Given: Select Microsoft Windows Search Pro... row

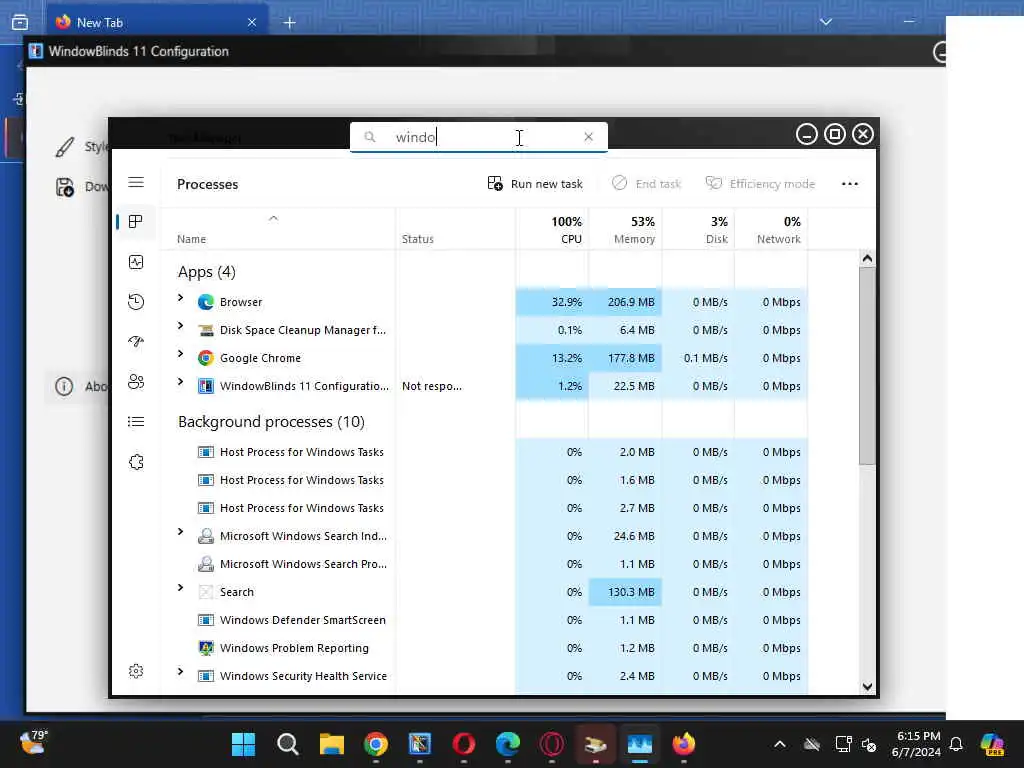Looking at the screenshot, I should pyautogui.click(x=483, y=564).
